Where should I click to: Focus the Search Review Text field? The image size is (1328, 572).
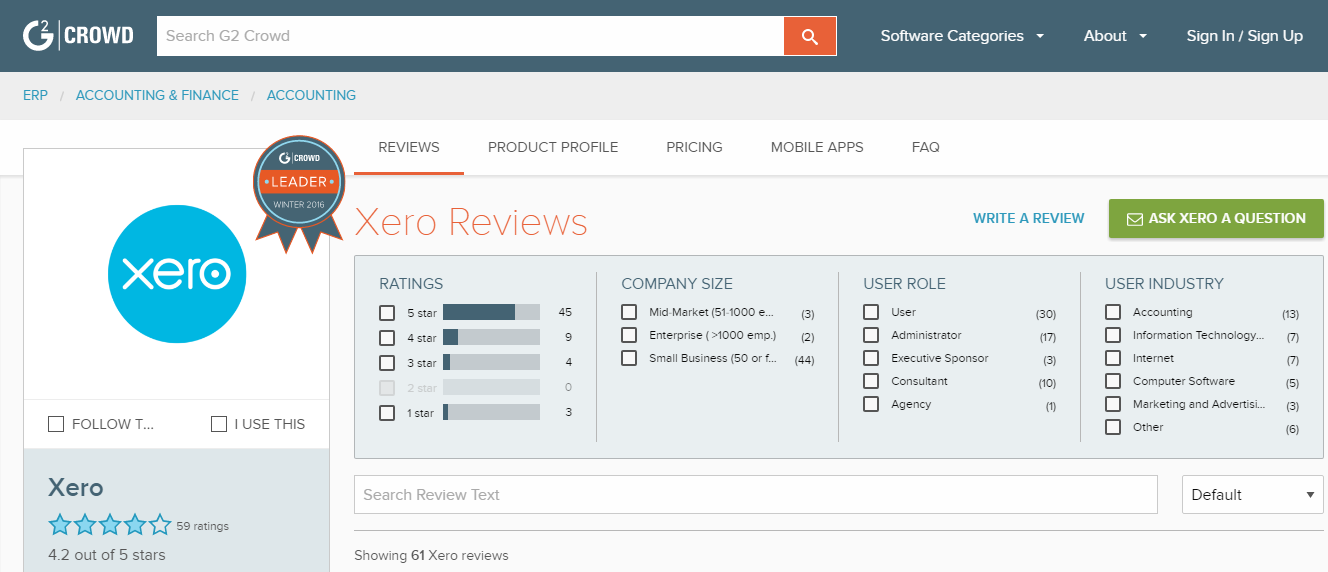coord(756,494)
